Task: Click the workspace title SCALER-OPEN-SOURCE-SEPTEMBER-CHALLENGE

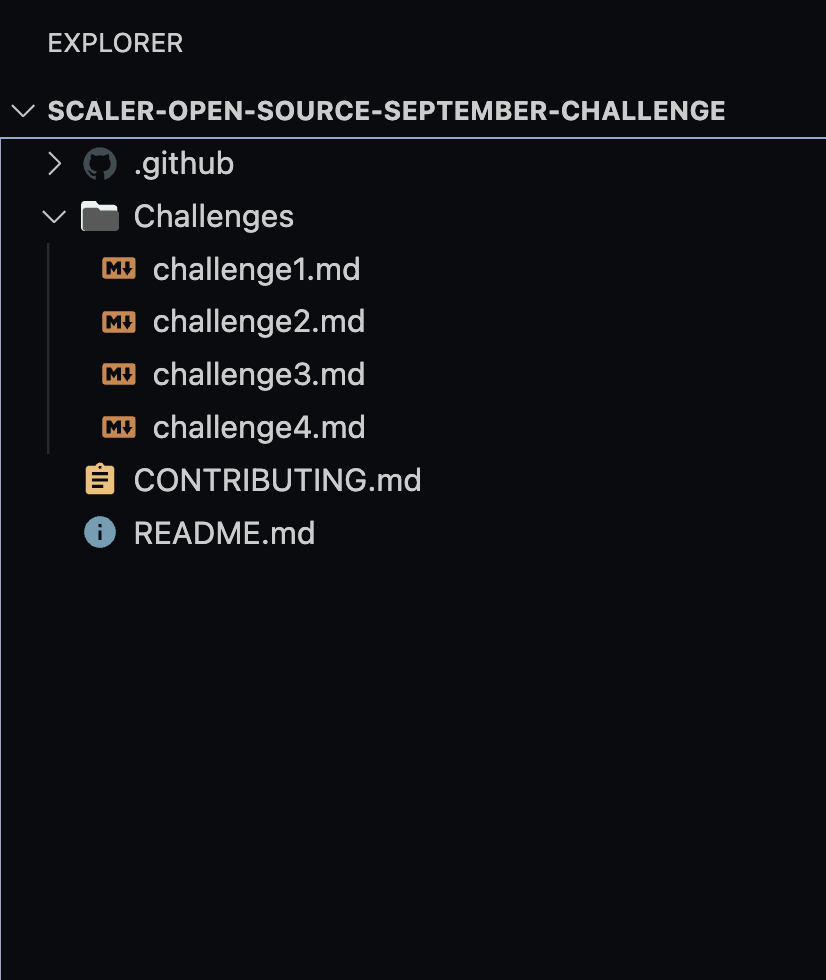Action: click(x=386, y=111)
